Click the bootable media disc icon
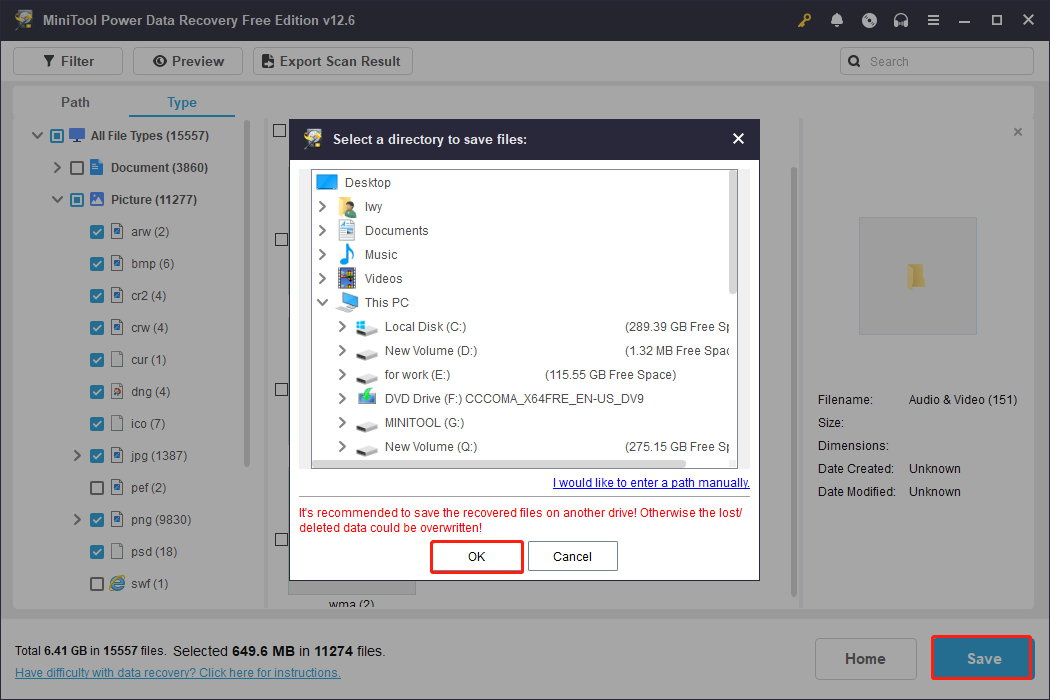 click(869, 20)
